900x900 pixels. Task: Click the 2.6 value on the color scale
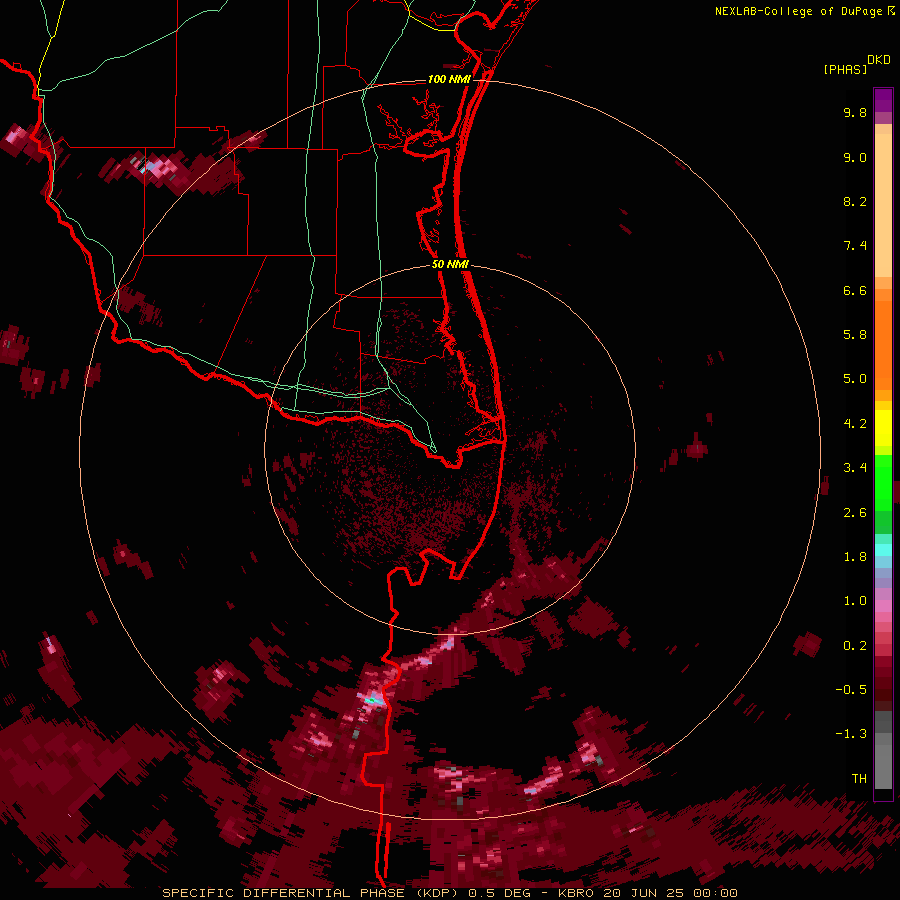pyautogui.click(x=855, y=513)
